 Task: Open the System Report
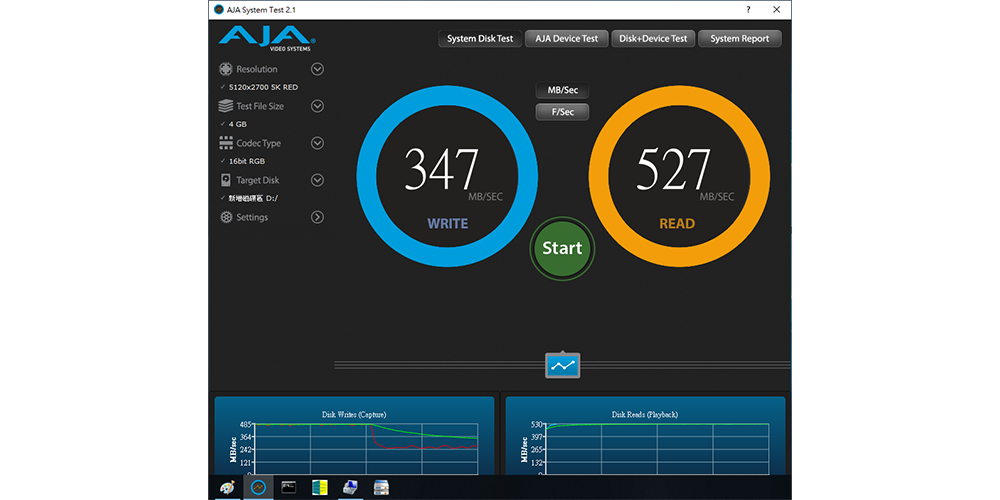[x=739, y=39]
